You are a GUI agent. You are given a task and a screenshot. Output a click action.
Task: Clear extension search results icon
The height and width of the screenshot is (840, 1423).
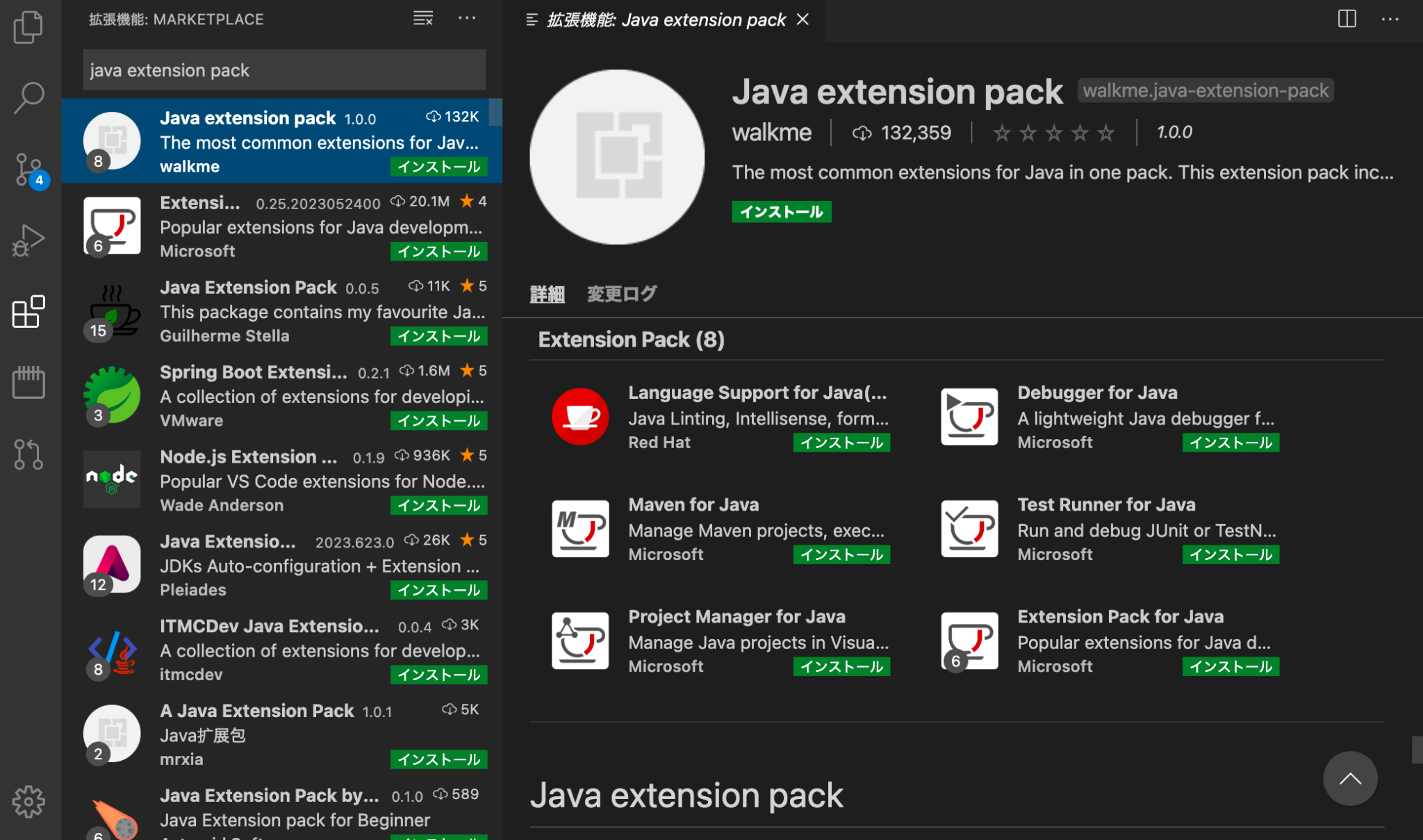click(x=422, y=19)
